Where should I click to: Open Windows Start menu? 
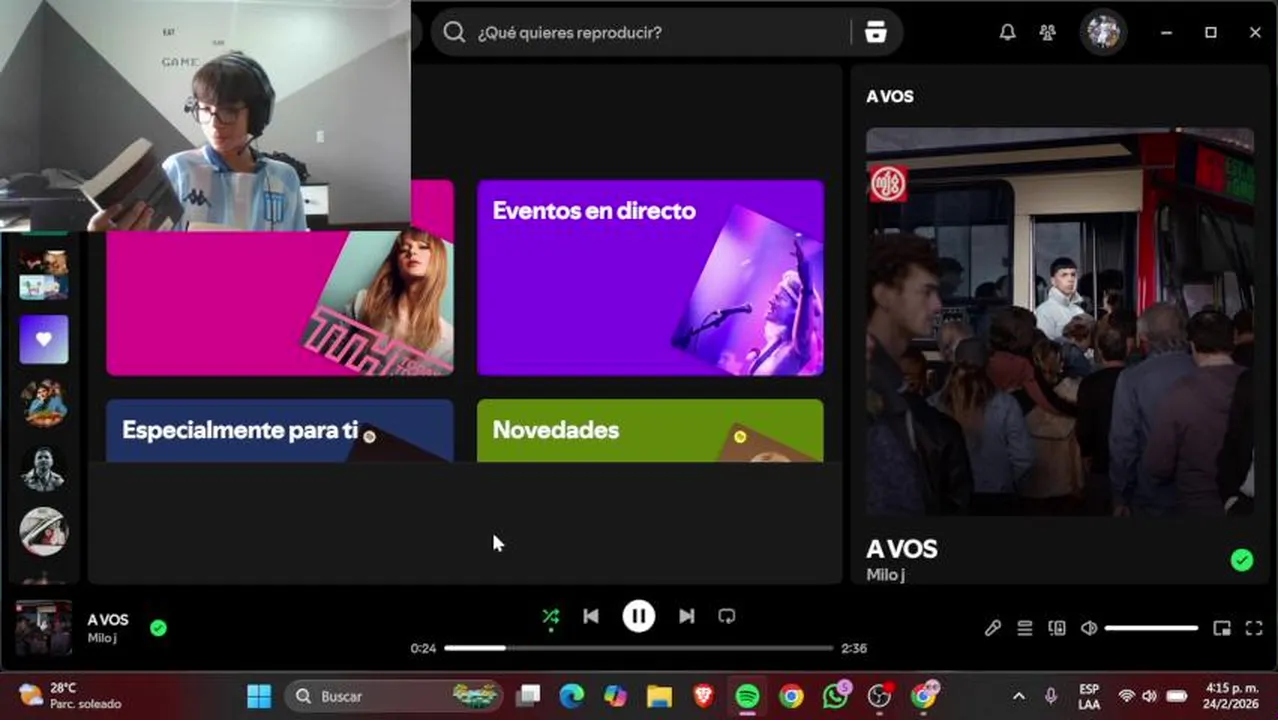[259, 696]
